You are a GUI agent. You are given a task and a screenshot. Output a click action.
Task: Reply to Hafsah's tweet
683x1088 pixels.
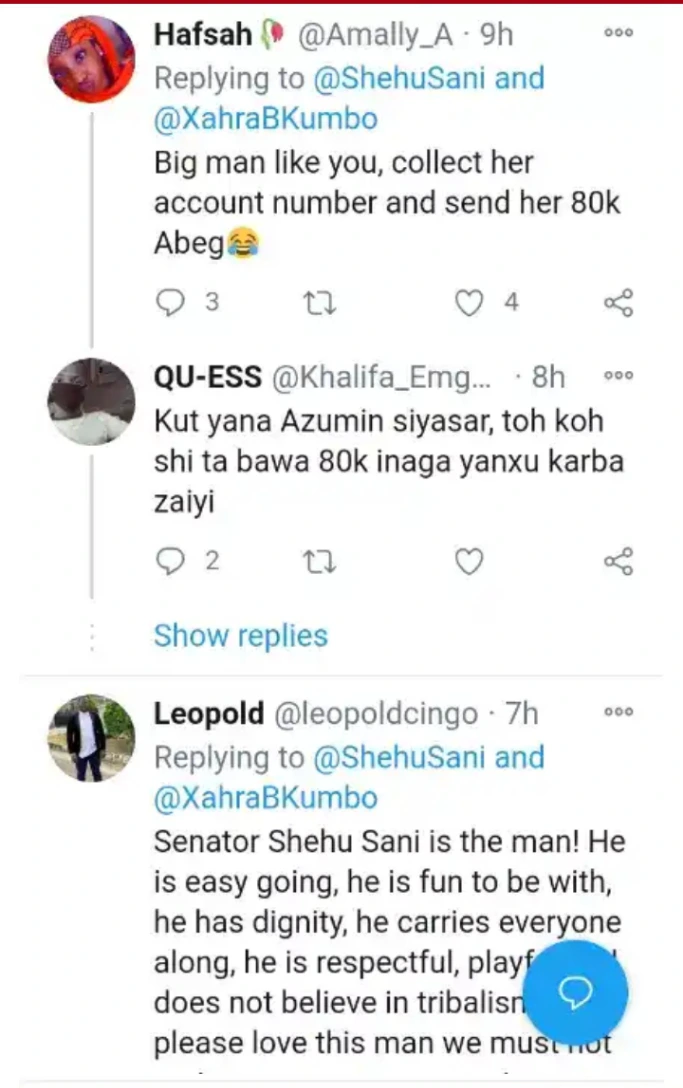pyautogui.click(x=172, y=302)
